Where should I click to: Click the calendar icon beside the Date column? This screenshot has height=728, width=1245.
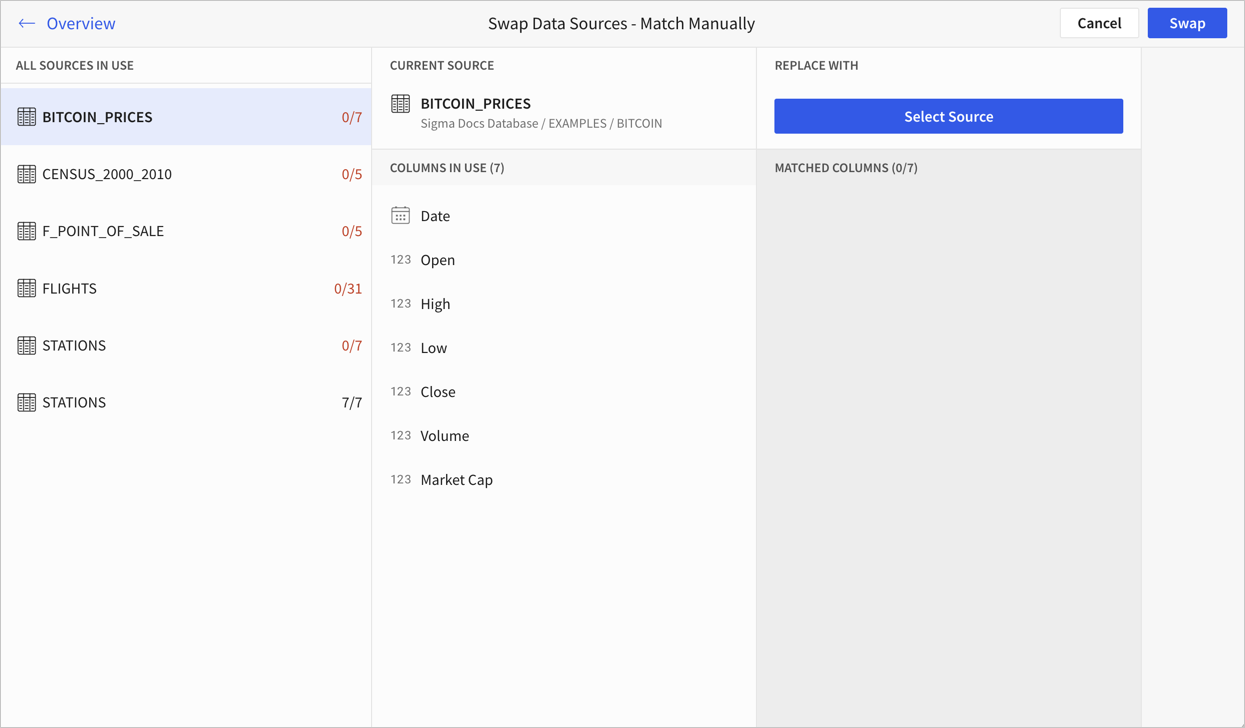(400, 215)
